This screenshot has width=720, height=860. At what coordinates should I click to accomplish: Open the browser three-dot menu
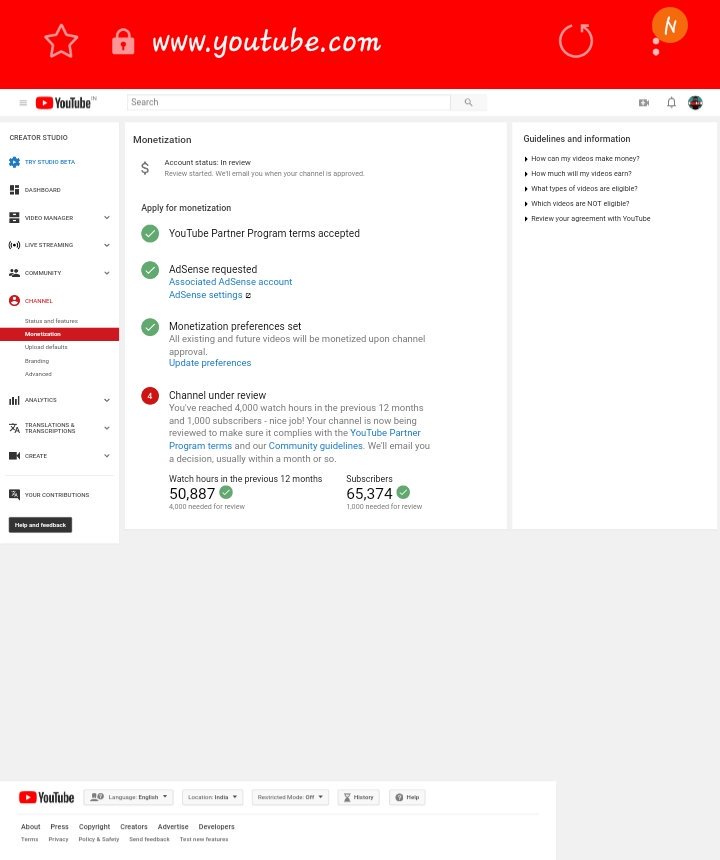point(656,47)
